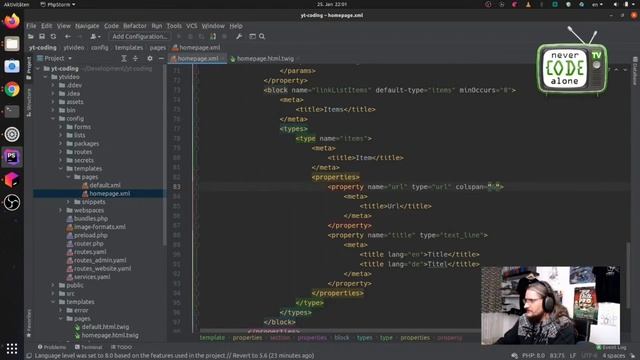Image resolution: width=640 pixels, height=360 pixels.
Task: Open the Run Anything window icon
Action: [252, 36]
